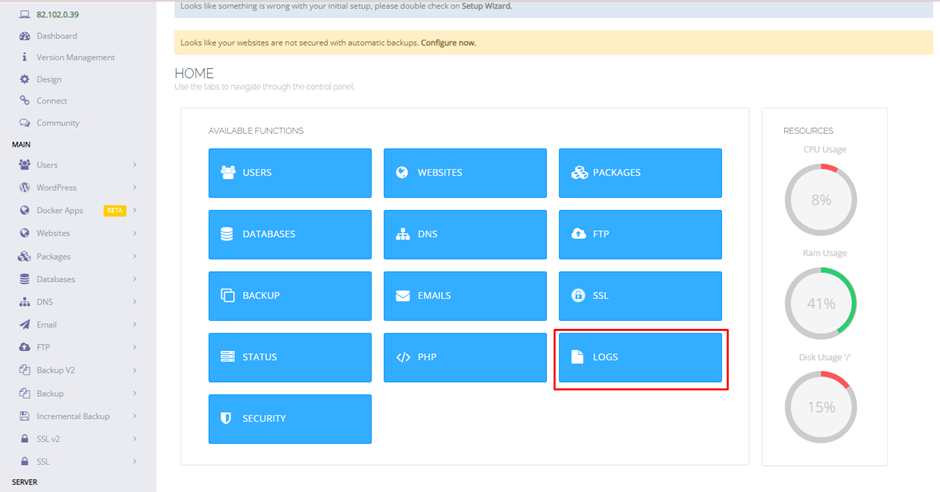The width and height of the screenshot is (940, 492).
Task: Open the FTP function tile
Action: (x=640, y=234)
